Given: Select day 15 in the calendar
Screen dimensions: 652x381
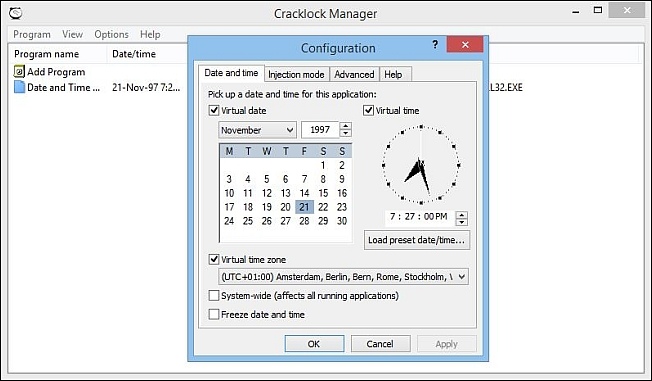Looking at the screenshot, I should tap(323, 193).
